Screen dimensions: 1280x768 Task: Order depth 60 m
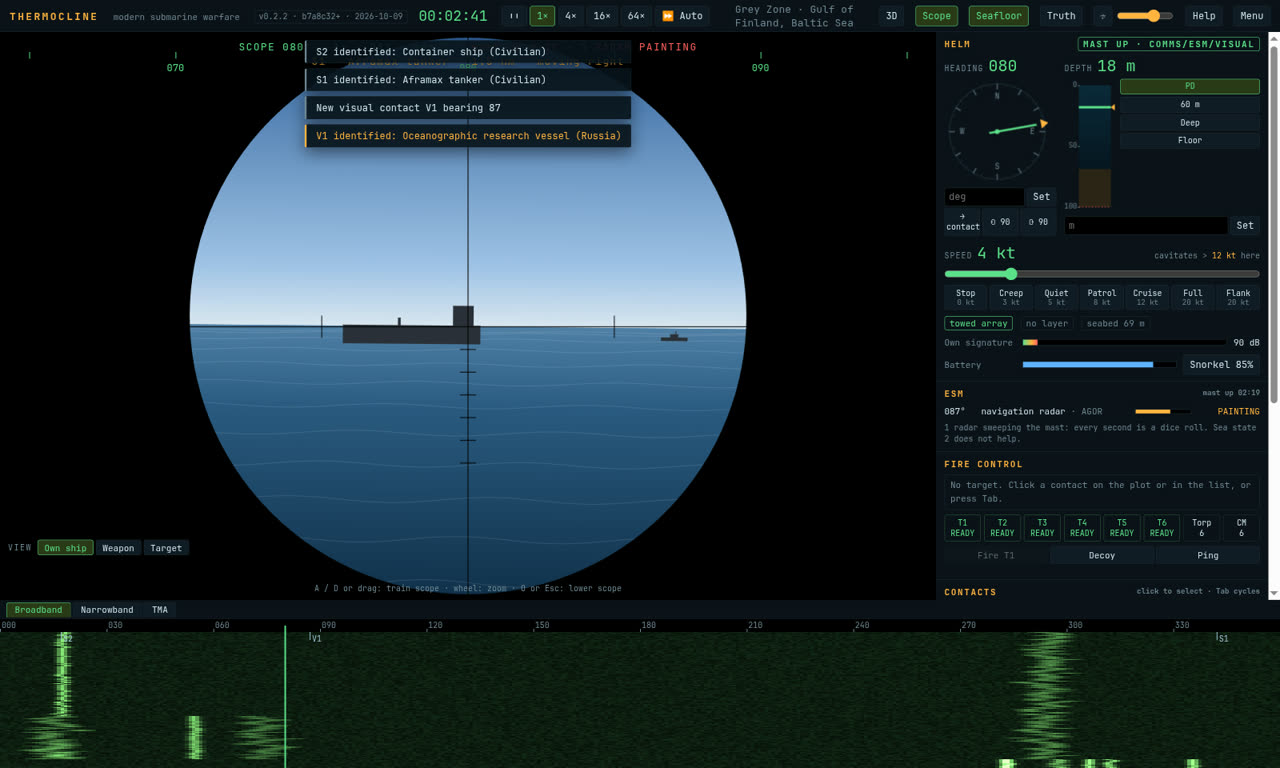(x=1190, y=105)
